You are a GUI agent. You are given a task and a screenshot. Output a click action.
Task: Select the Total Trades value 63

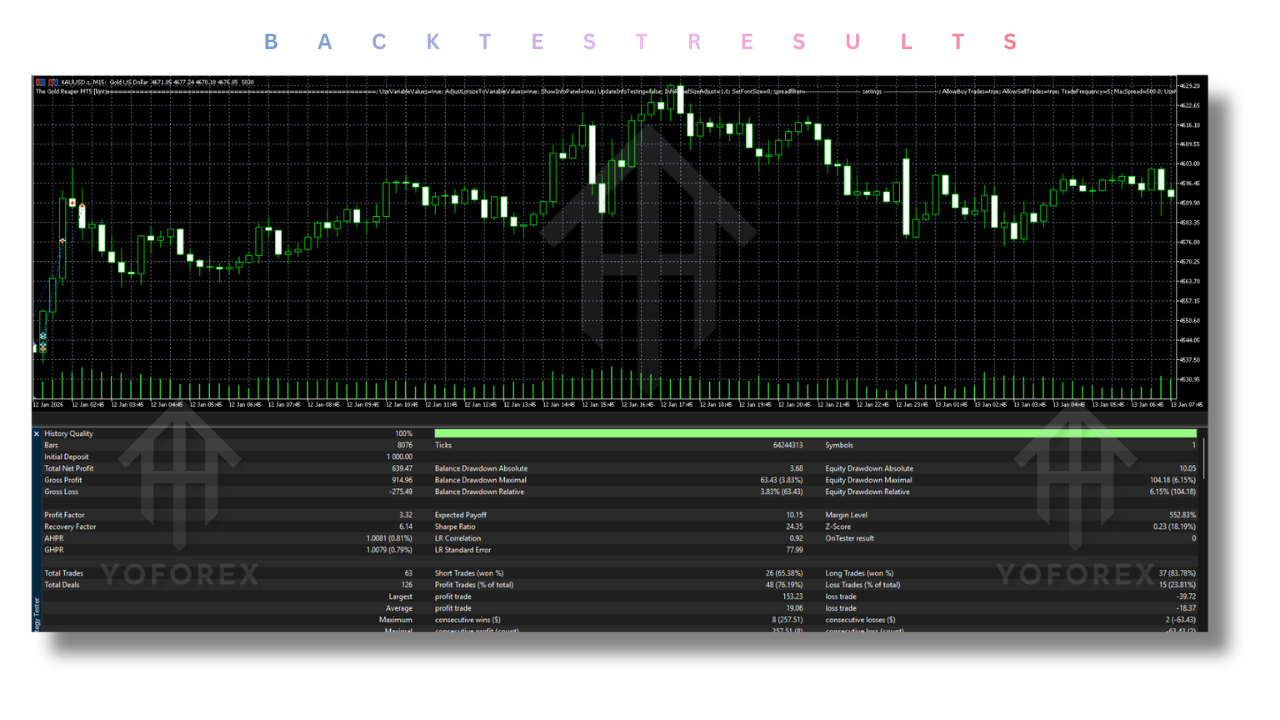[408, 574]
